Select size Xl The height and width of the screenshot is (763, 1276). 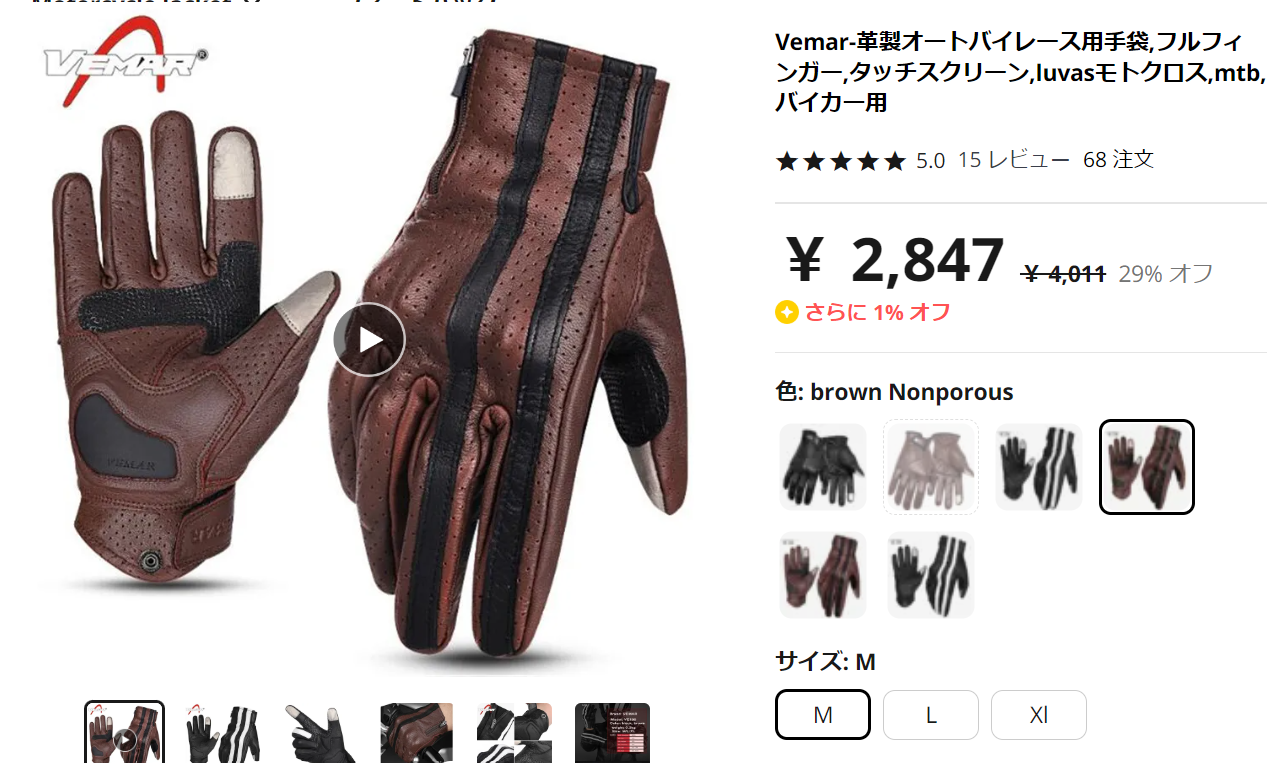[1039, 715]
